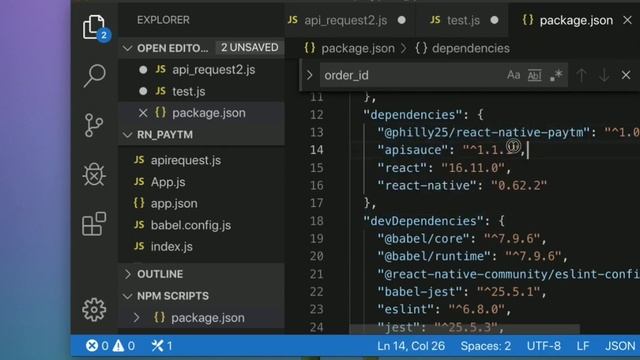Screen dimensions: 640x360
Task: Expand the replace field in the find widget
Action: click(x=309, y=75)
